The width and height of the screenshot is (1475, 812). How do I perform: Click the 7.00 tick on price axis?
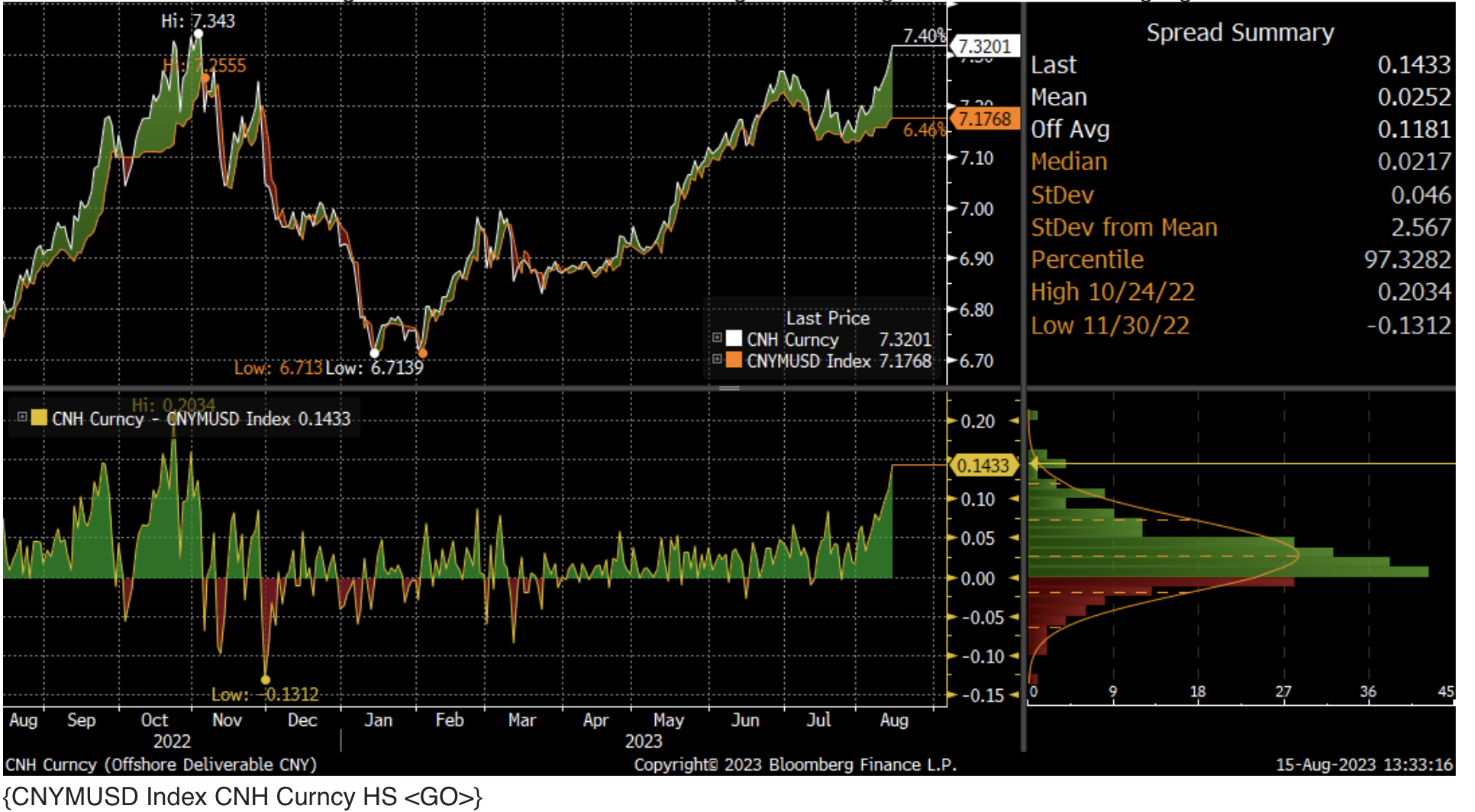[x=976, y=209]
